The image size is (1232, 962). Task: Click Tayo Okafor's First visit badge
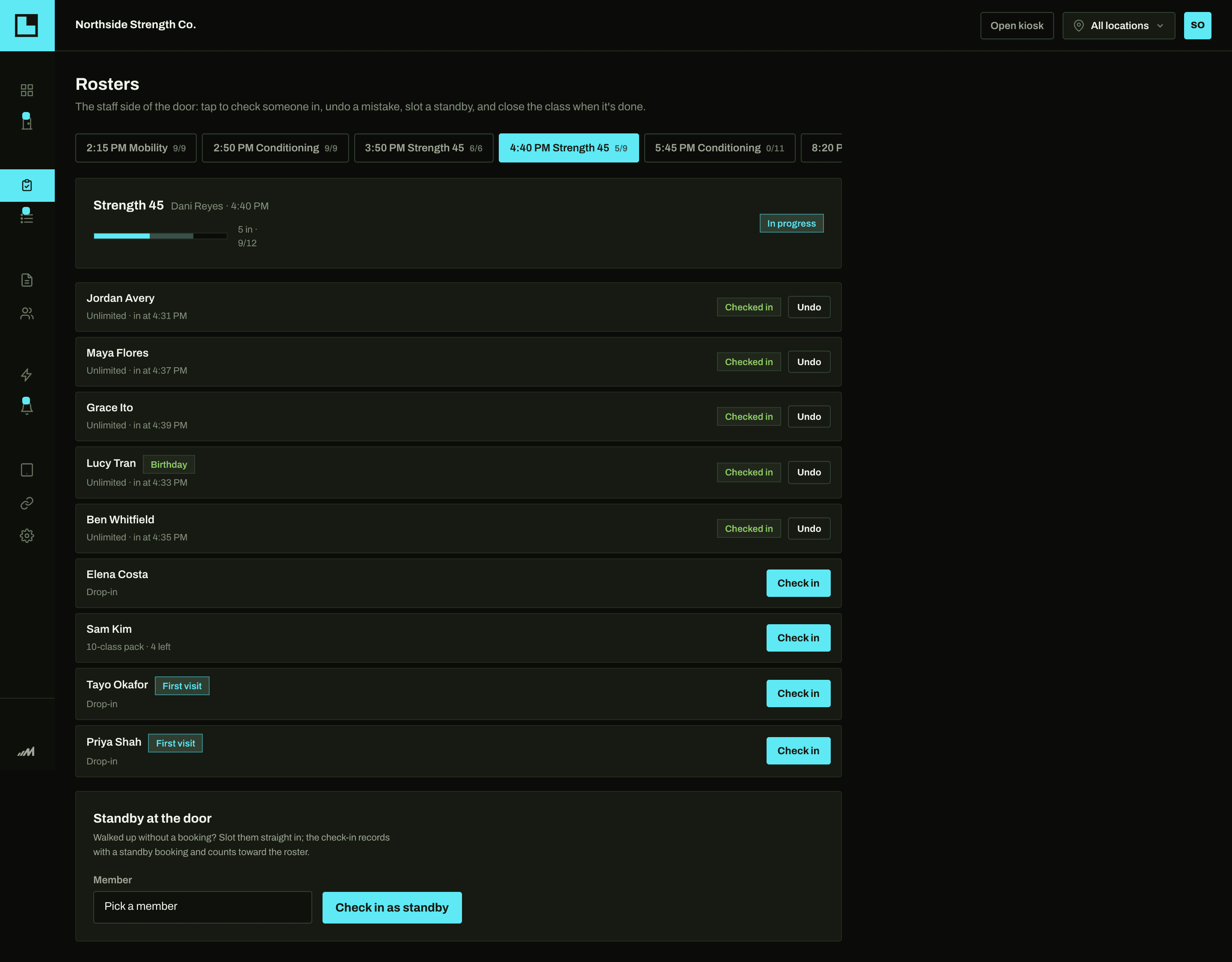click(182, 686)
